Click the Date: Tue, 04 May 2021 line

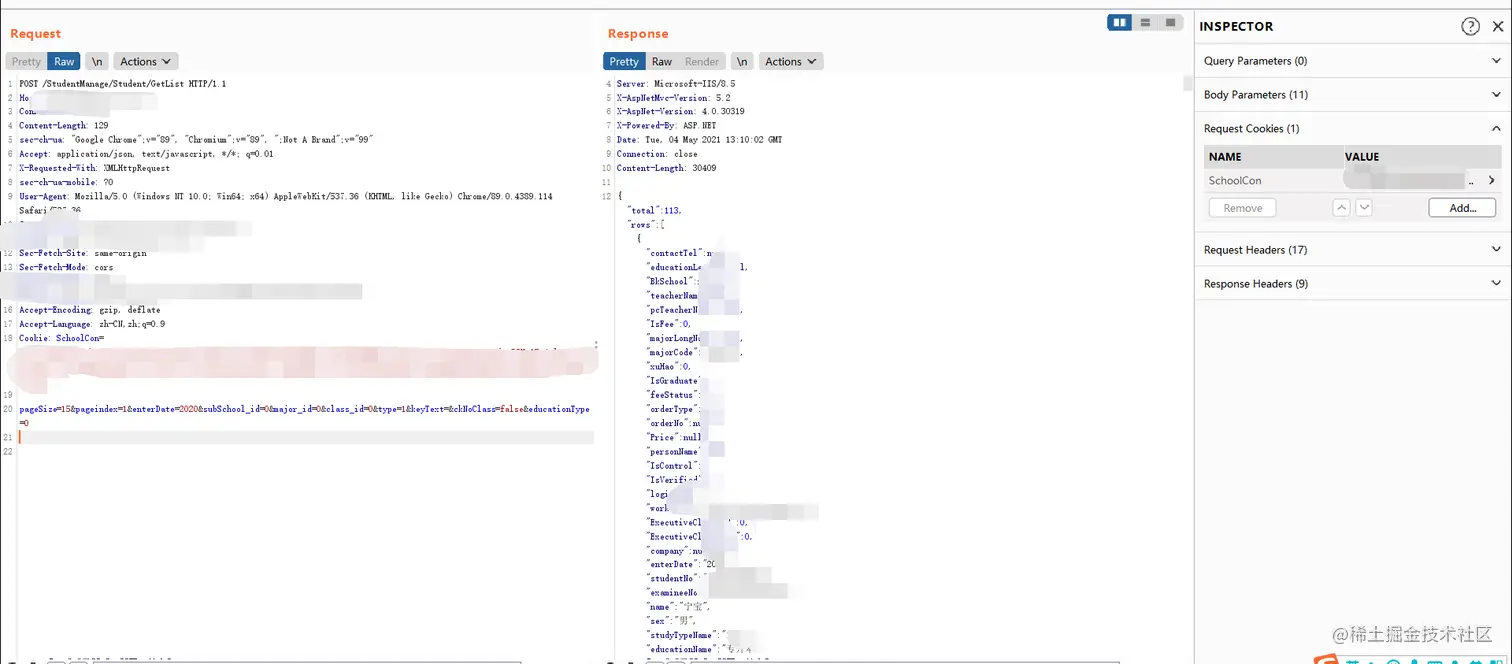click(x=699, y=140)
